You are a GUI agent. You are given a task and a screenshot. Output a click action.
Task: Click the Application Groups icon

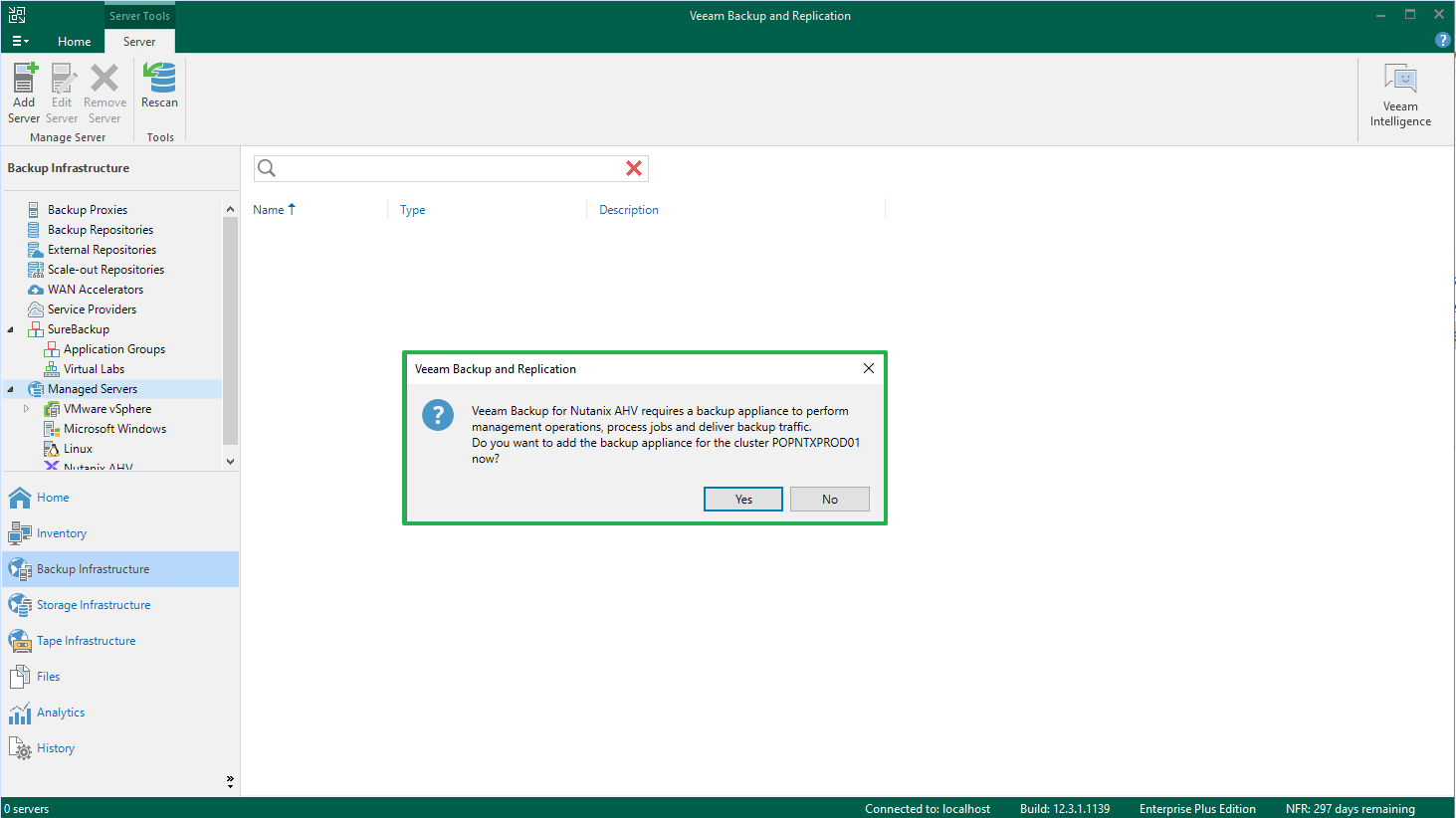pos(52,349)
